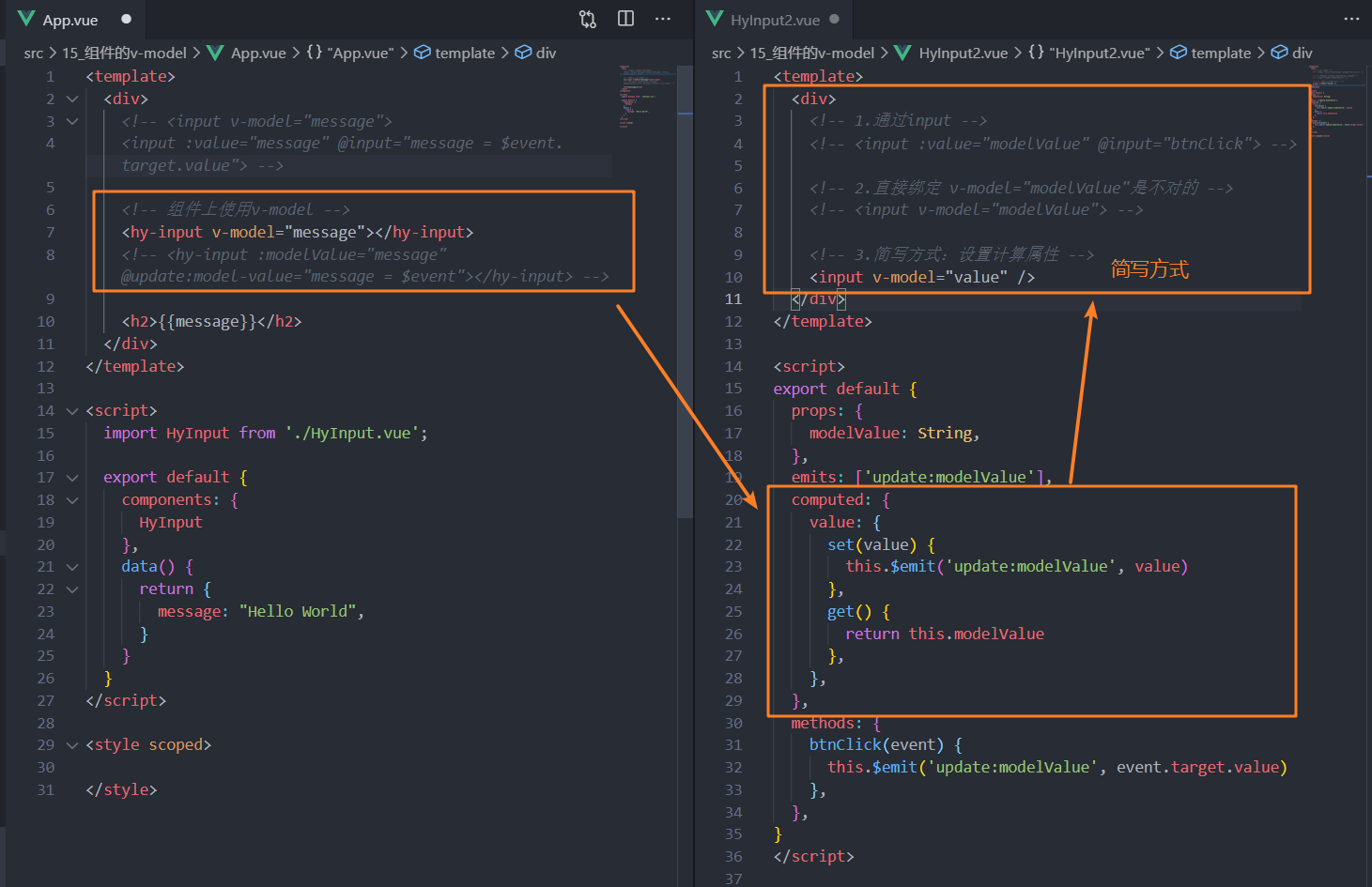Collapse the script section in App.vue
Image resolution: width=1372 pixels, height=887 pixels.
[x=71, y=410]
